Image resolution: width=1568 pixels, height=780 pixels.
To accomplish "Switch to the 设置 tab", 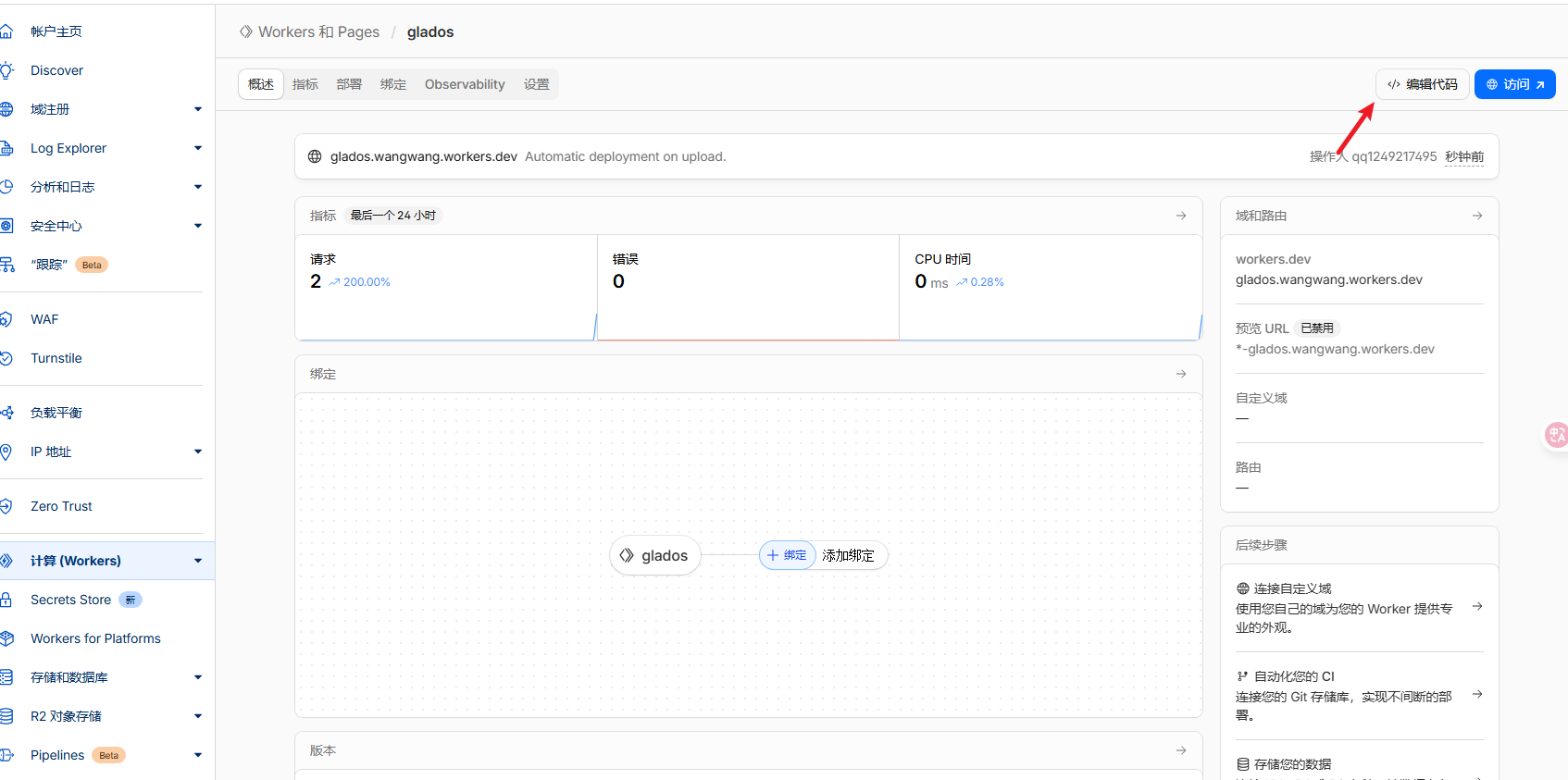I will [x=537, y=84].
